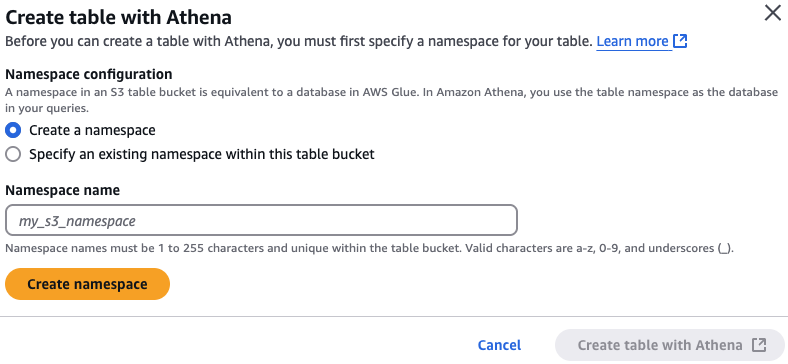Click the orange Create namespace button
The height and width of the screenshot is (364, 788).
pyautogui.click(x=87, y=284)
